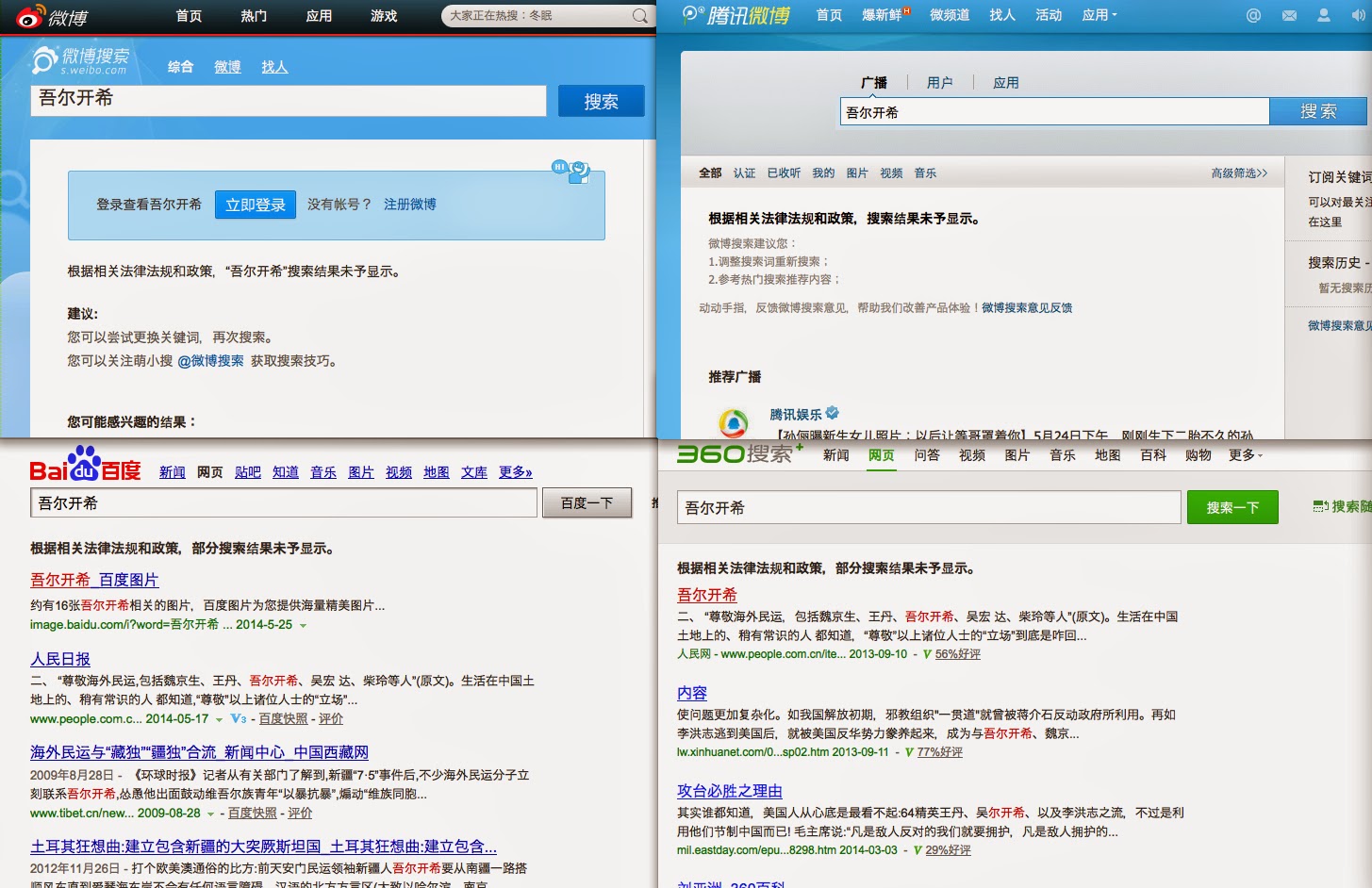Filter Tencent results by 认证
Image resolution: width=1372 pixels, height=888 pixels.
[745, 173]
